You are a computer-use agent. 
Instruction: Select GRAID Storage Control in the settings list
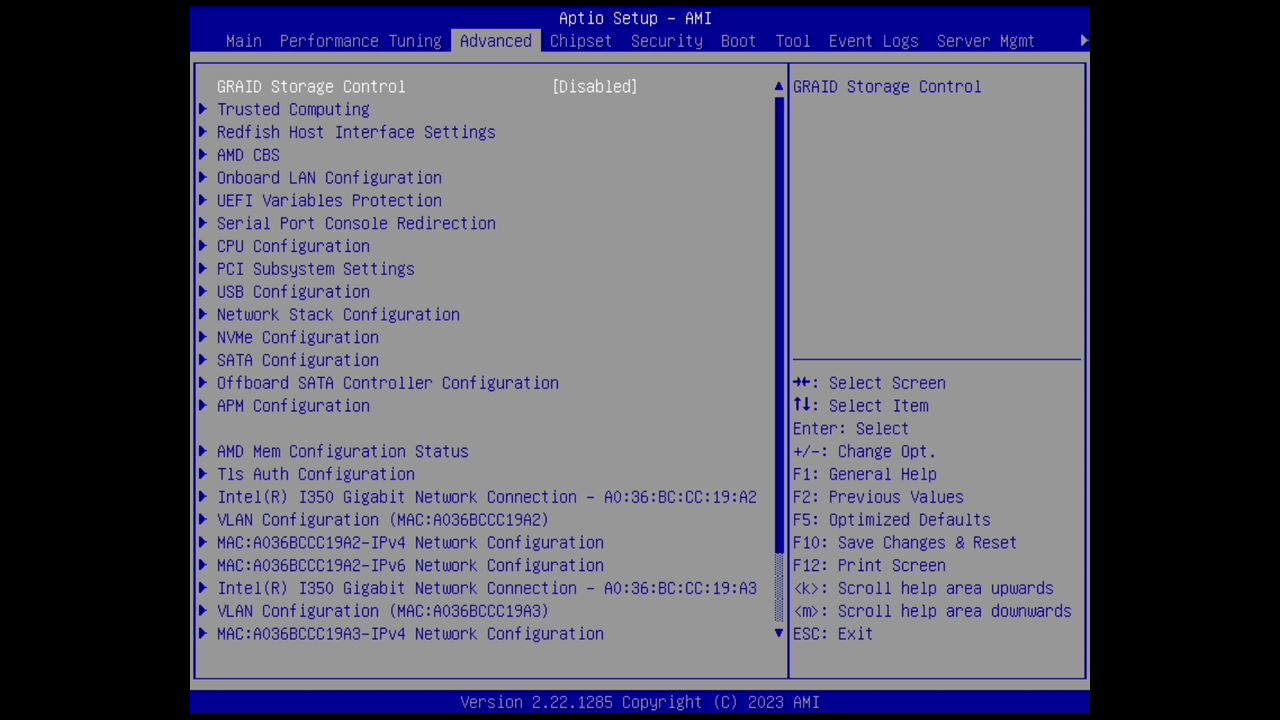(311, 87)
